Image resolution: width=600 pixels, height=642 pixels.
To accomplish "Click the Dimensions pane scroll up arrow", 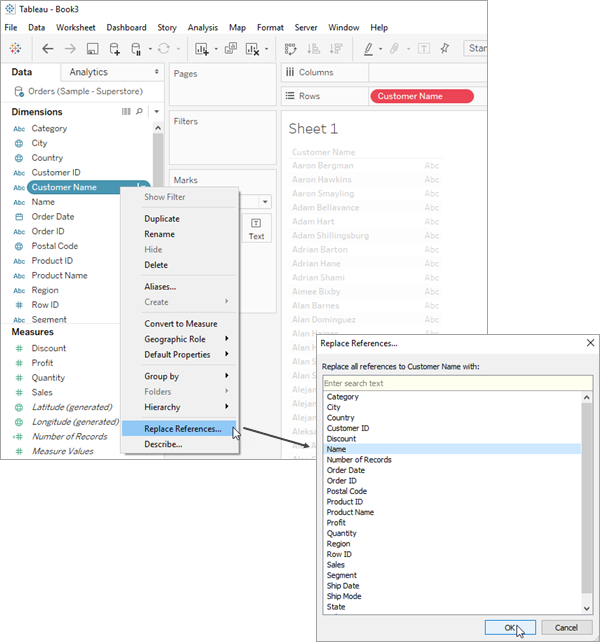I will pos(158,128).
